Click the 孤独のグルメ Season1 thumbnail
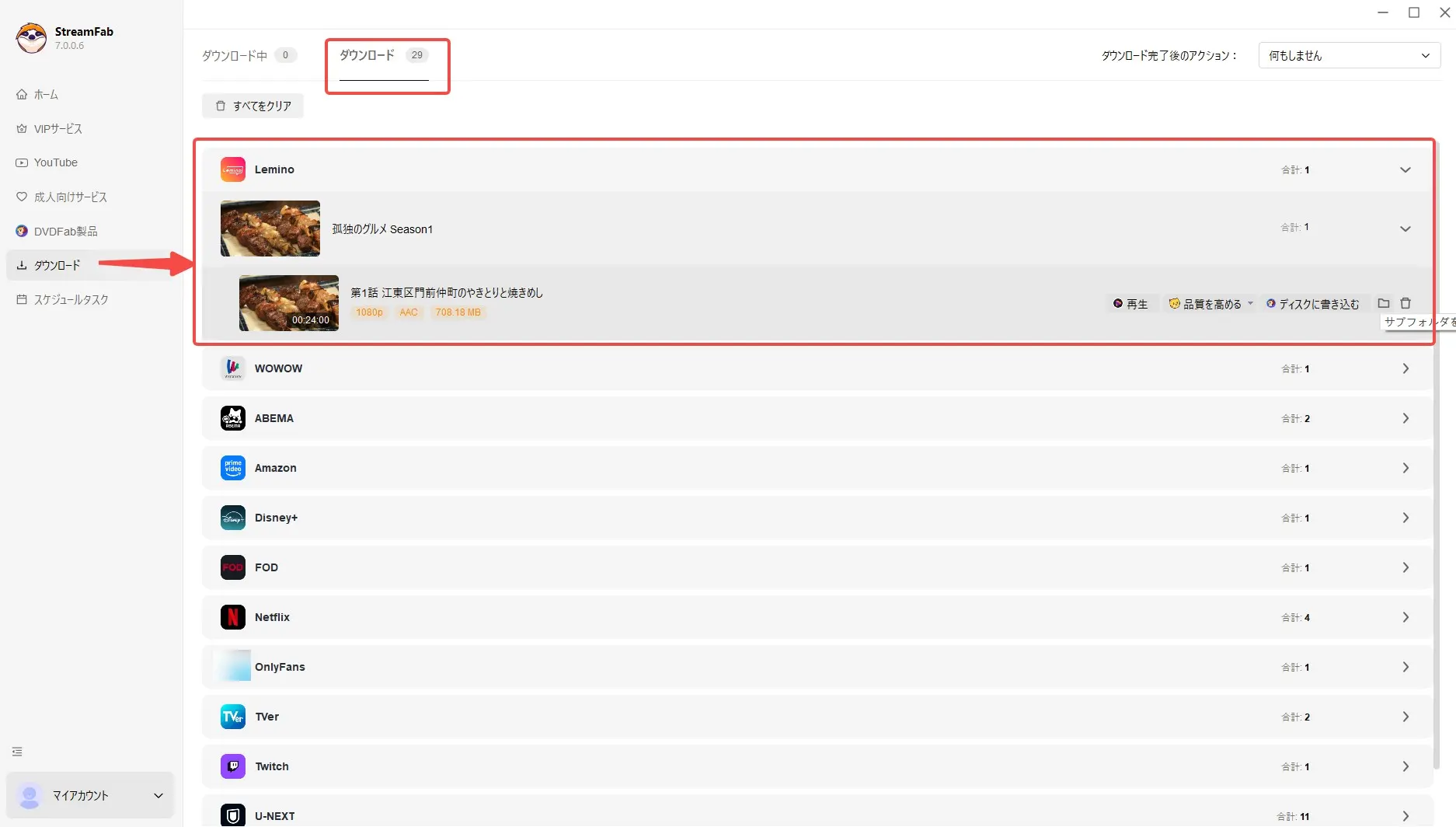The image size is (1456, 827). (x=270, y=229)
